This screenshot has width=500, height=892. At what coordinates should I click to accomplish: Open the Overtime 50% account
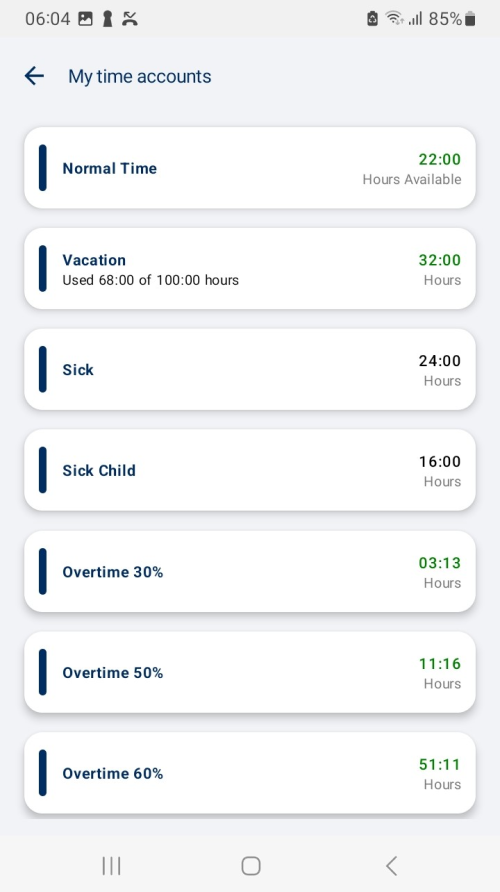pyautogui.click(x=250, y=672)
